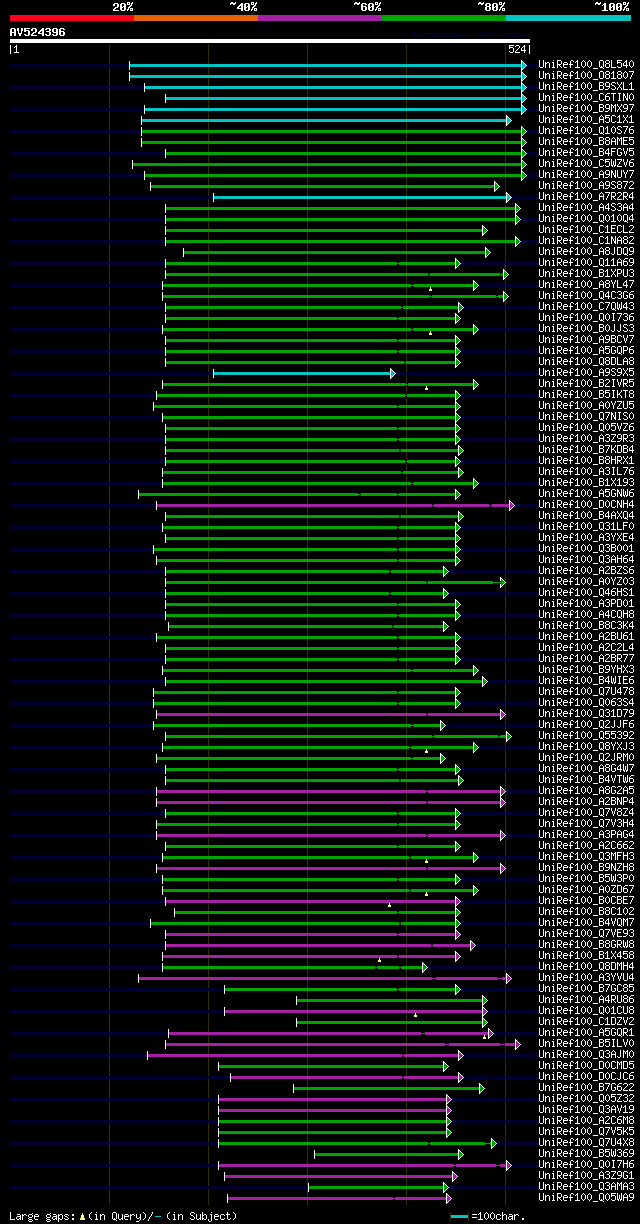Click the arrowhead ending the UniRef100_B5ILV0 bar
The width and height of the screenshot is (640, 1224).
click(517, 1044)
